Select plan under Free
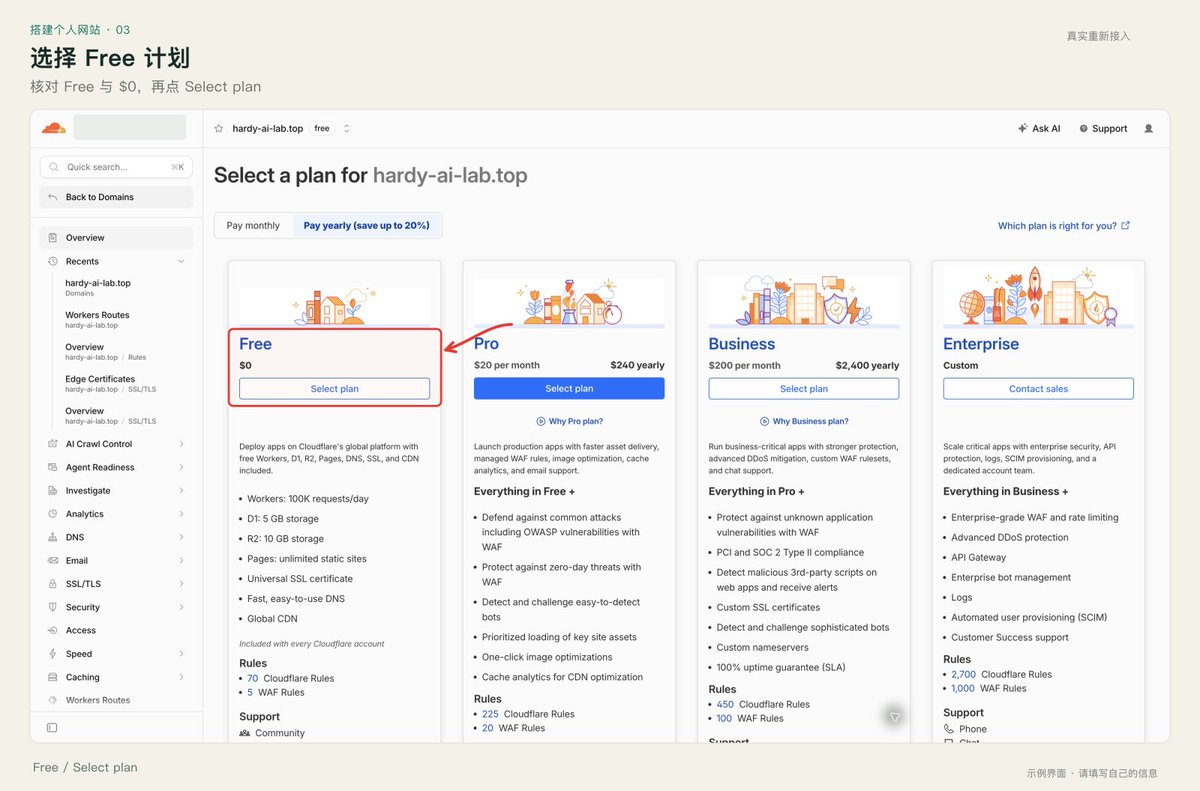Viewport: 1200px width, 791px height. tap(334, 389)
